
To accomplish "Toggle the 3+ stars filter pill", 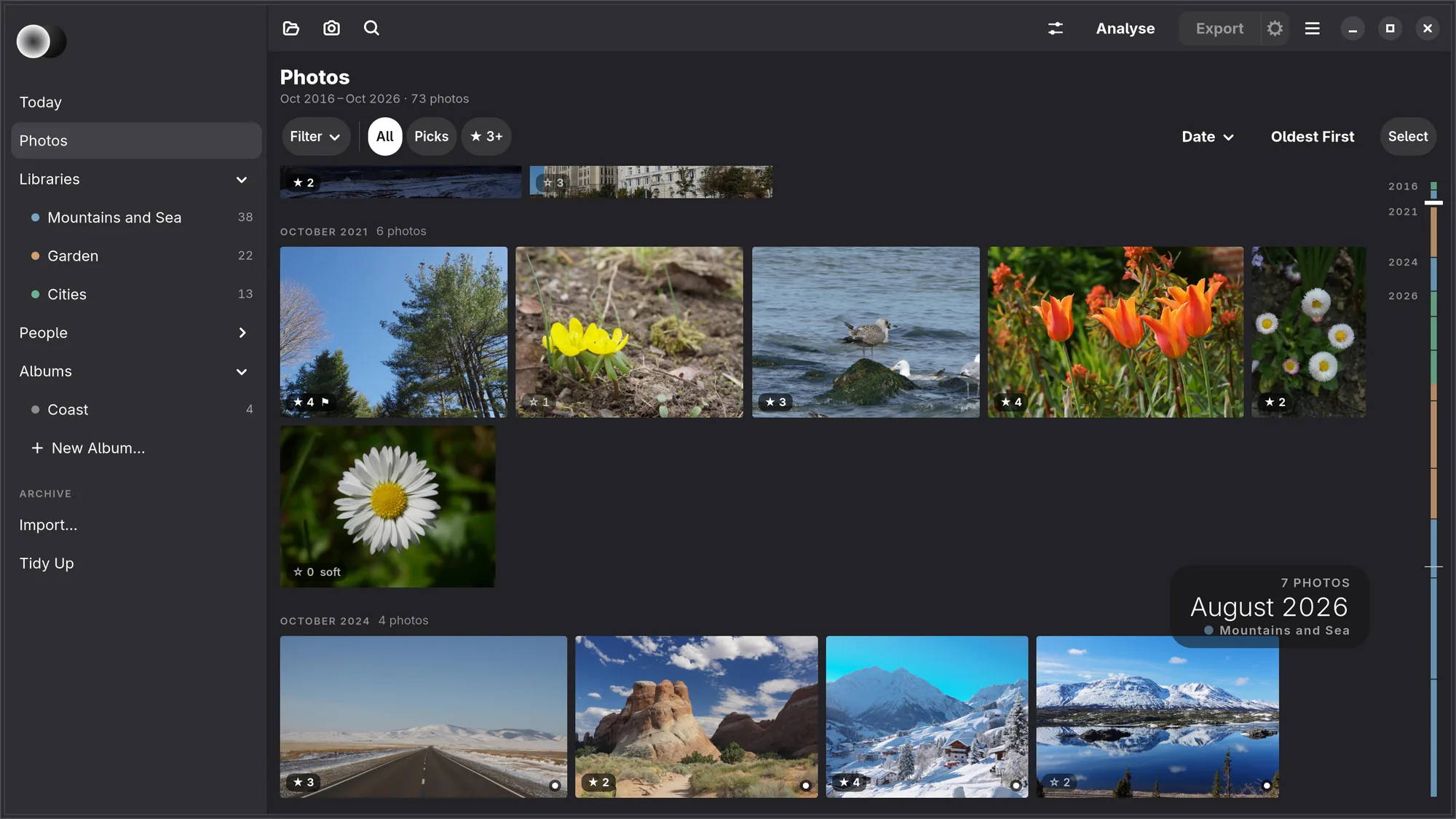I will [x=486, y=136].
